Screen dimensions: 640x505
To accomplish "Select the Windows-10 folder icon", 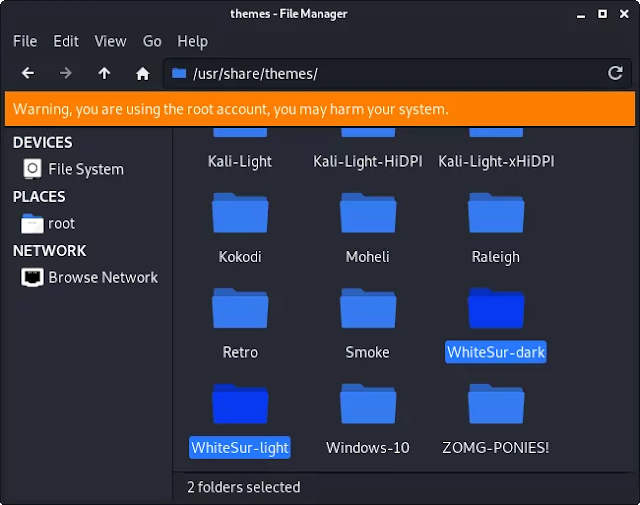I will tap(368, 404).
